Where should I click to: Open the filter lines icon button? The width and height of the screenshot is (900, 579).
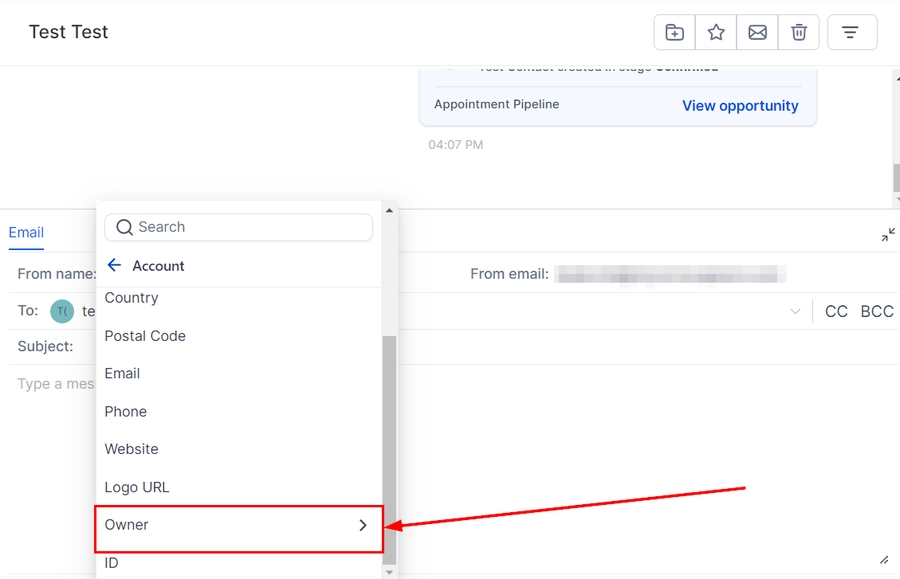click(851, 32)
